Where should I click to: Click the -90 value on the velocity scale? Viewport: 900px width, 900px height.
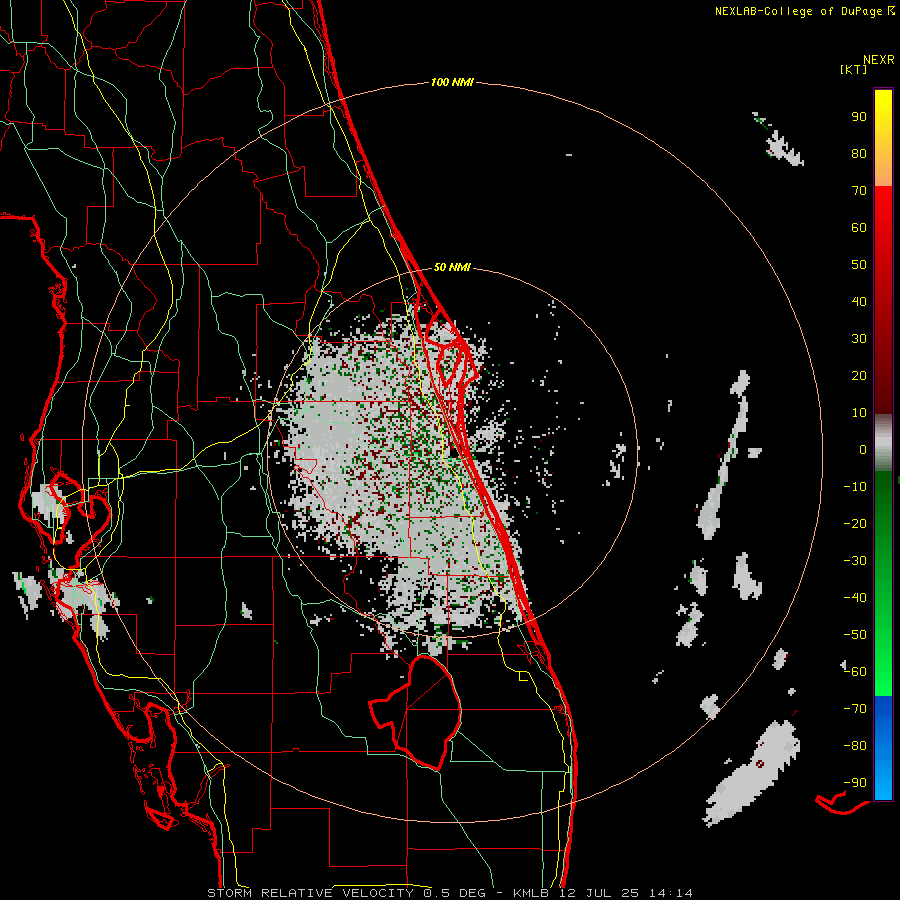855,783
